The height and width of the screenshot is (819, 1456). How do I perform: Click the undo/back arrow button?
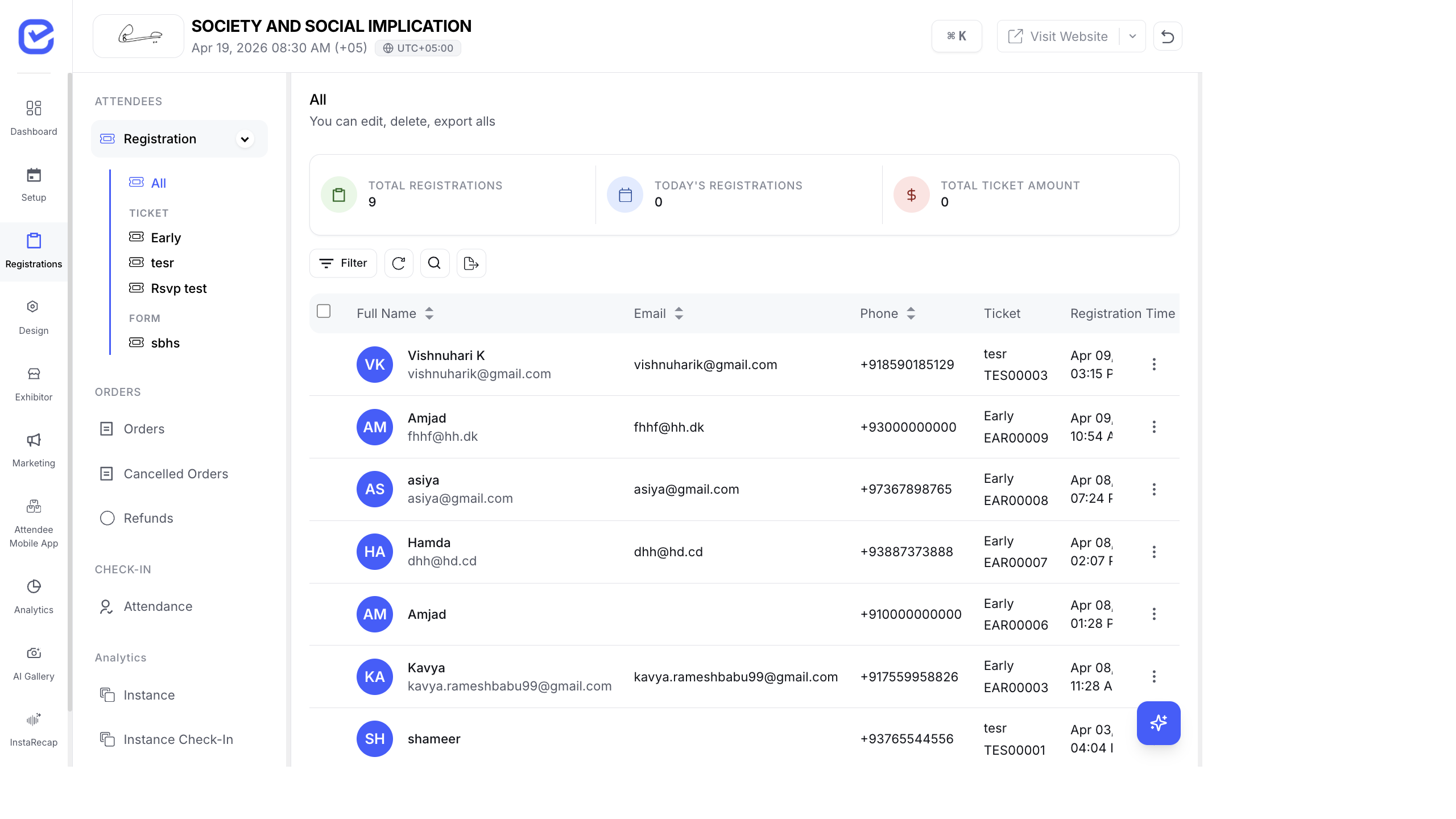click(x=1168, y=36)
